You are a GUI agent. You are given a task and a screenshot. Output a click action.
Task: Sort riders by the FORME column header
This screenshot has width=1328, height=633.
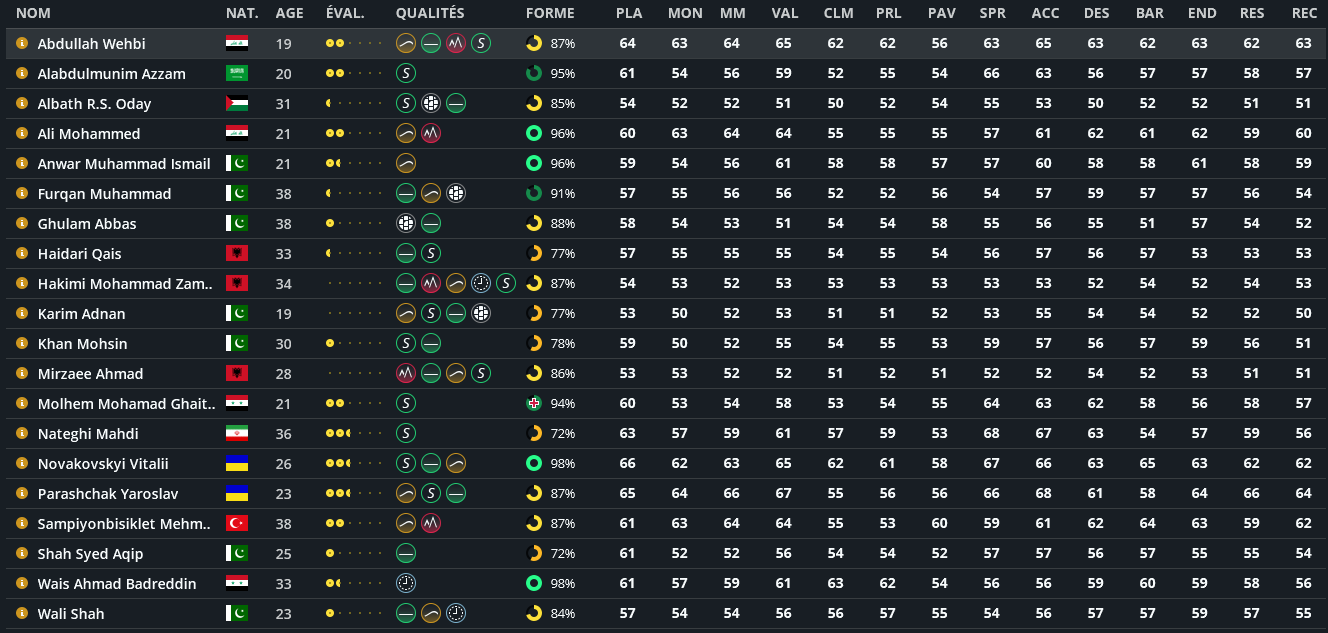pyautogui.click(x=550, y=13)
